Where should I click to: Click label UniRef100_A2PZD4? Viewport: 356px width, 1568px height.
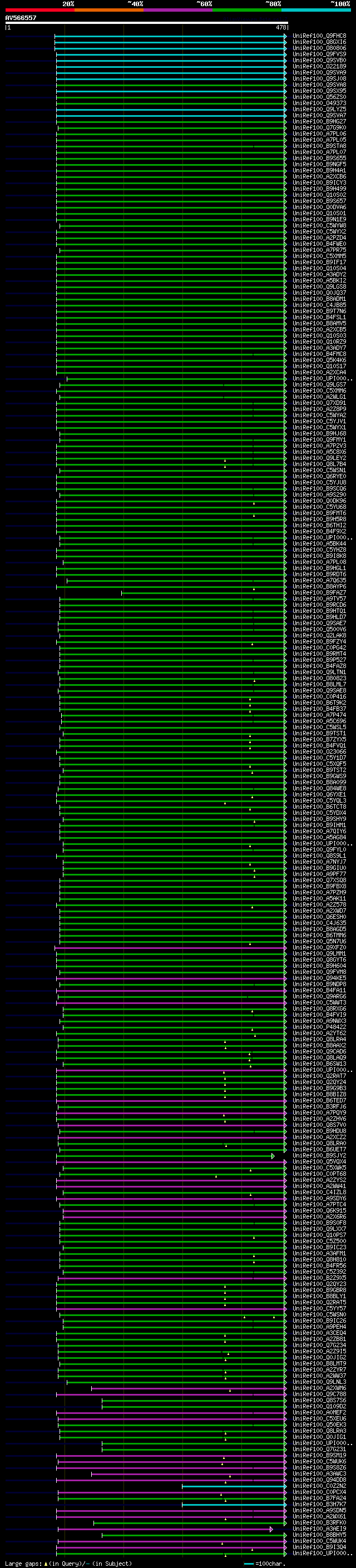[x=319, y=238]
